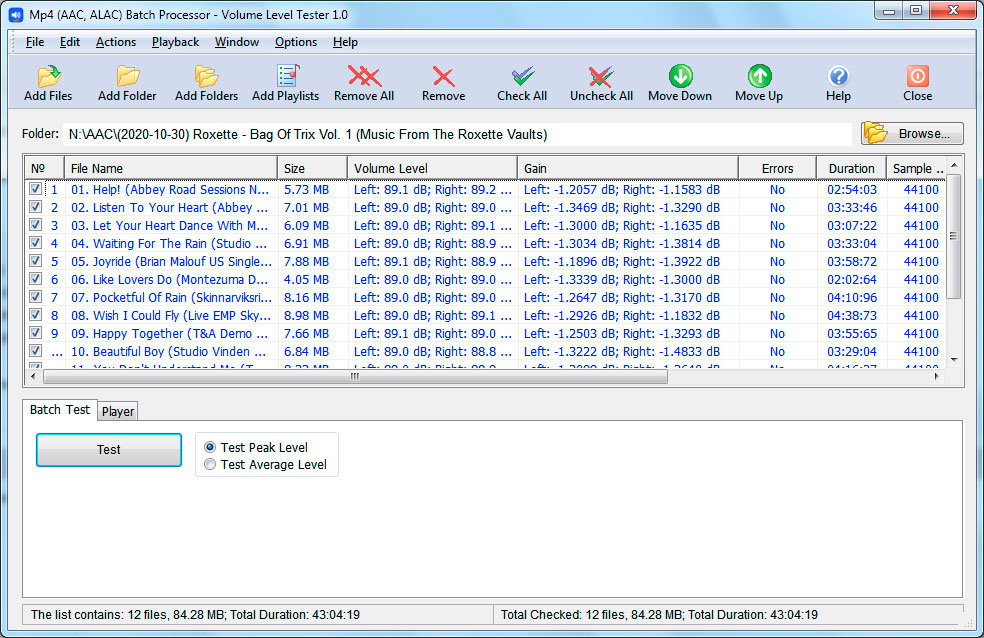Click the № column header
This screenshot has height=638, width=984.
point(44,168)
